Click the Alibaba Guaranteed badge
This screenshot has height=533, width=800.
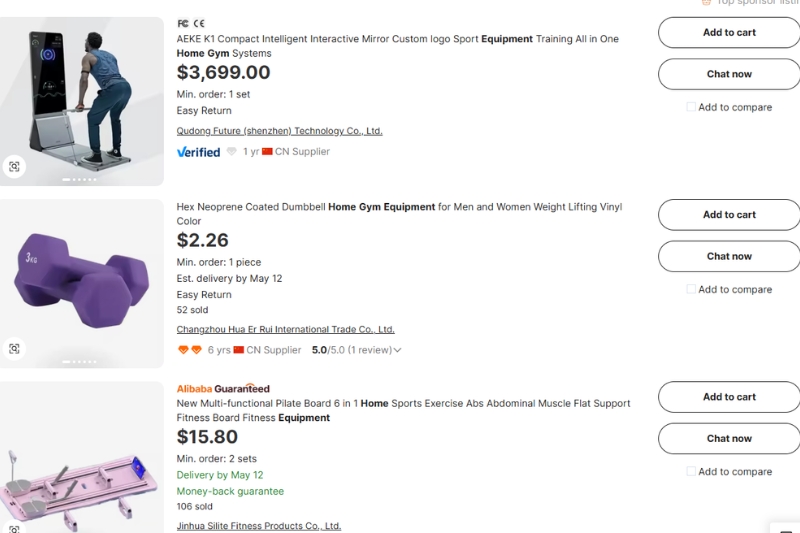point(223,389)
